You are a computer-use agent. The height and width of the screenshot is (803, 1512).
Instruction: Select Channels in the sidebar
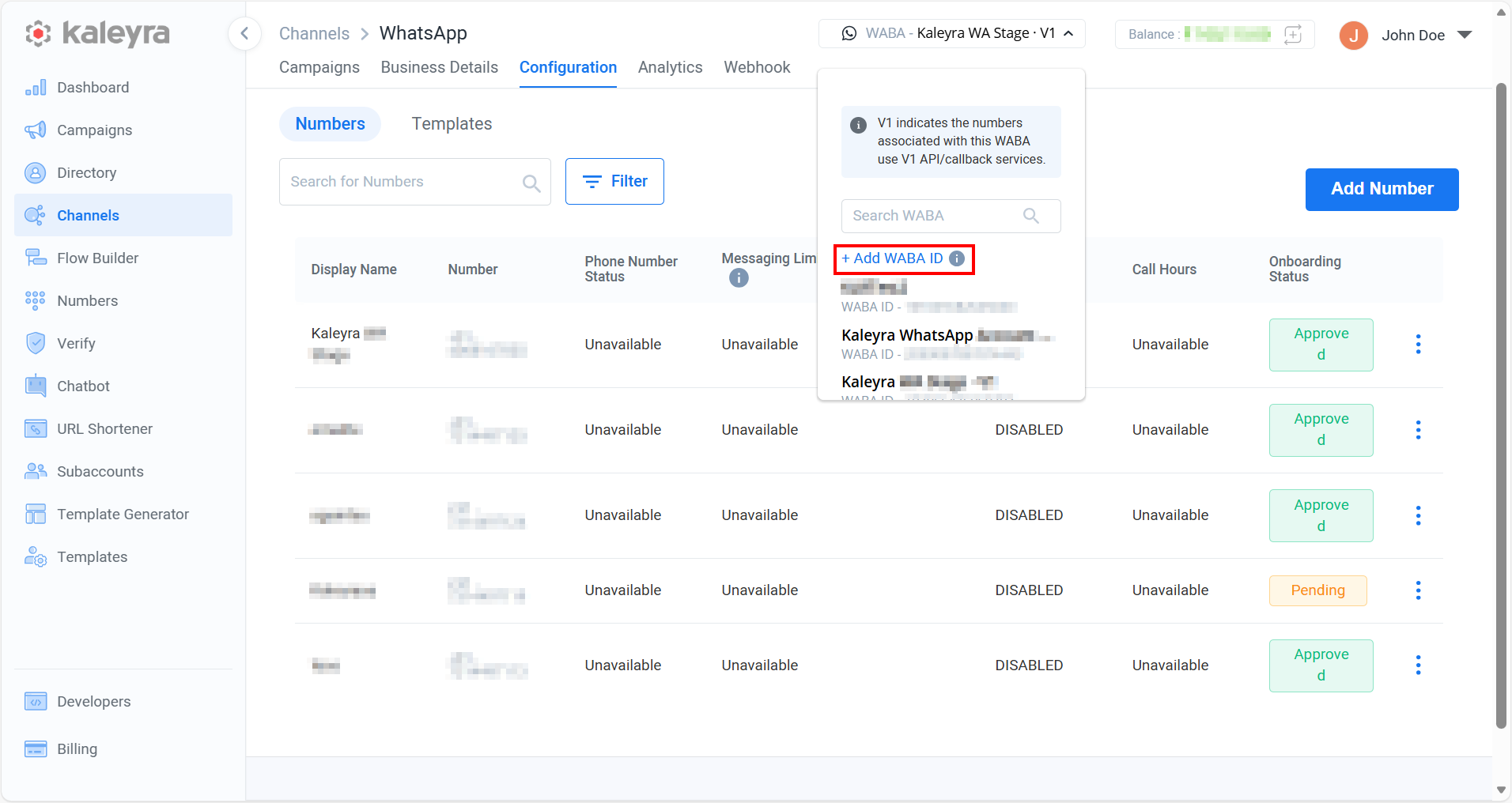[123, 215]
